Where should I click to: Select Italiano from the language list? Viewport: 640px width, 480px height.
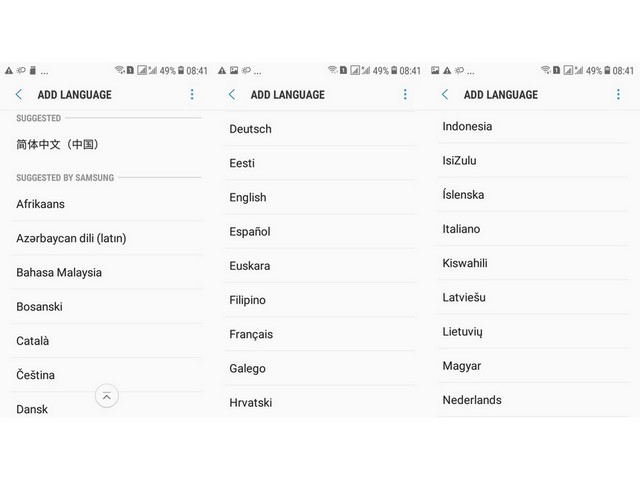461,229
